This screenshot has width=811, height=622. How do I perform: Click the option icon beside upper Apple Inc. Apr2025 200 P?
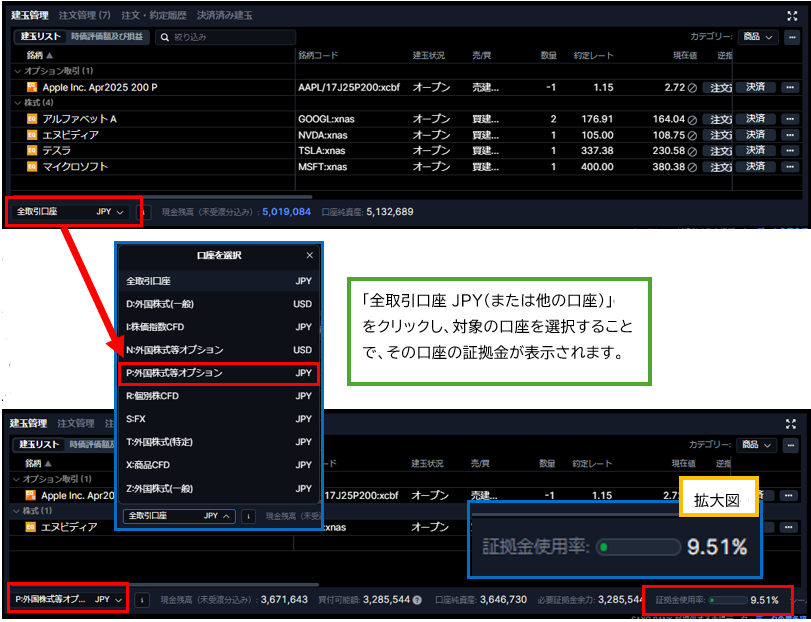(32, 87)
